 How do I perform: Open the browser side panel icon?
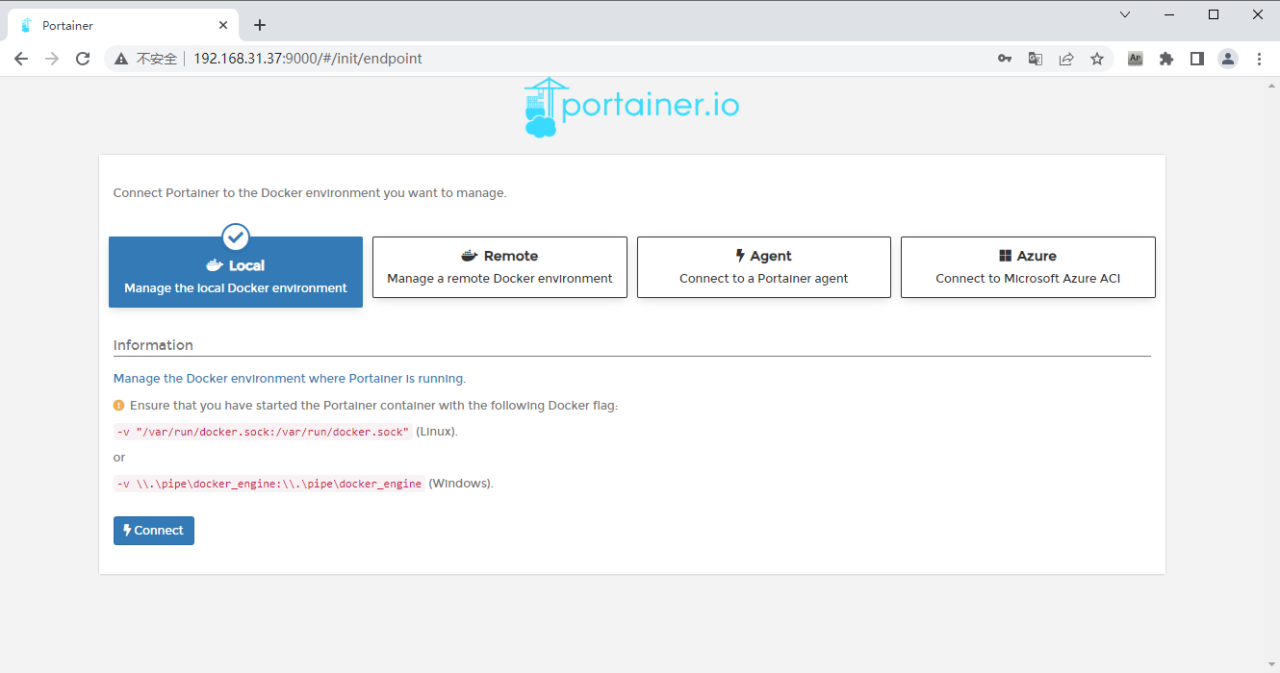[1197, 58]
